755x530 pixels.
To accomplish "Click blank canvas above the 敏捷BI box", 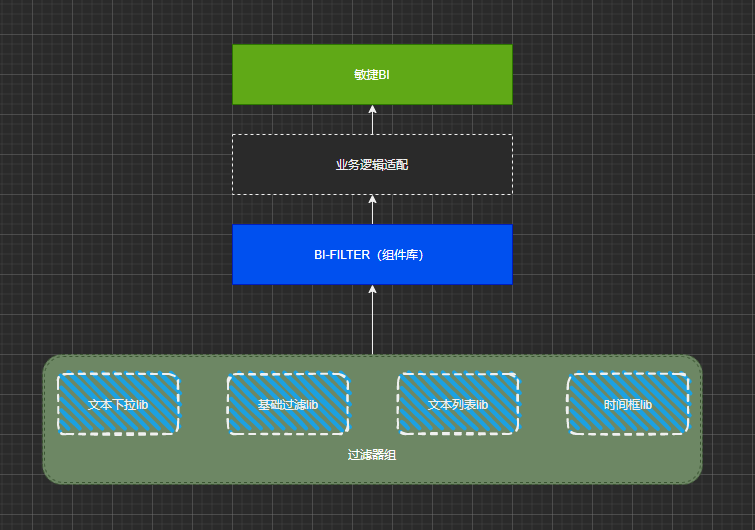I will point(372,20).
